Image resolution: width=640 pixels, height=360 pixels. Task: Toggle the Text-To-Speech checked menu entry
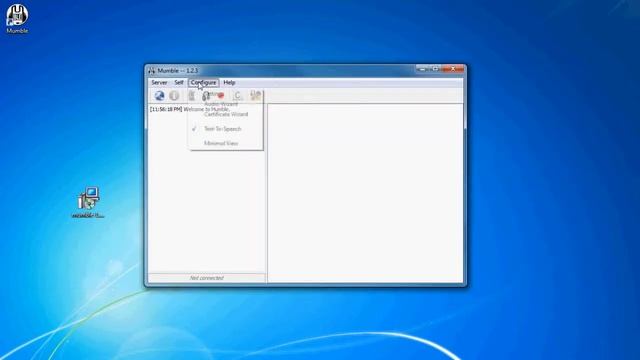click(x=226, y=129)
